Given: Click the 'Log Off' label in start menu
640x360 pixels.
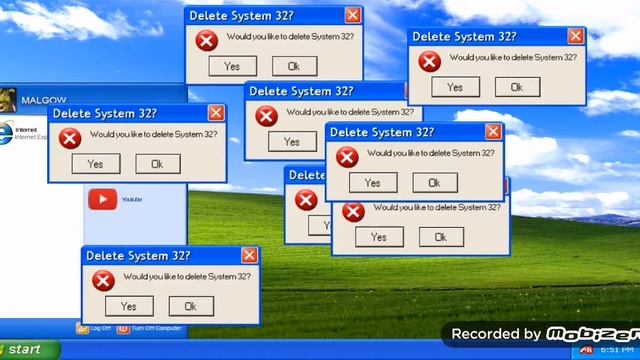Looking at the screenshot, I should coord(100,328).
